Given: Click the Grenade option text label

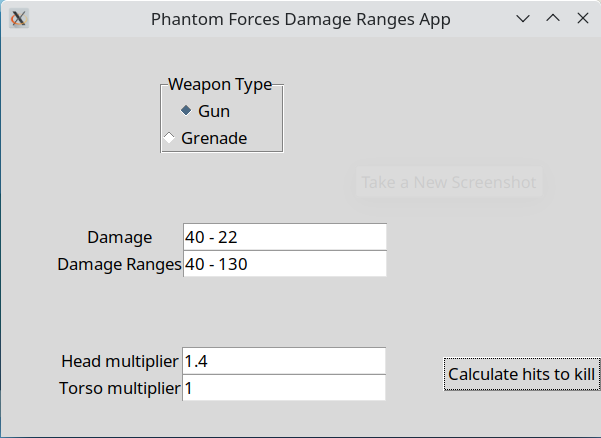Looking at the screenshot, I should (214, 138).
